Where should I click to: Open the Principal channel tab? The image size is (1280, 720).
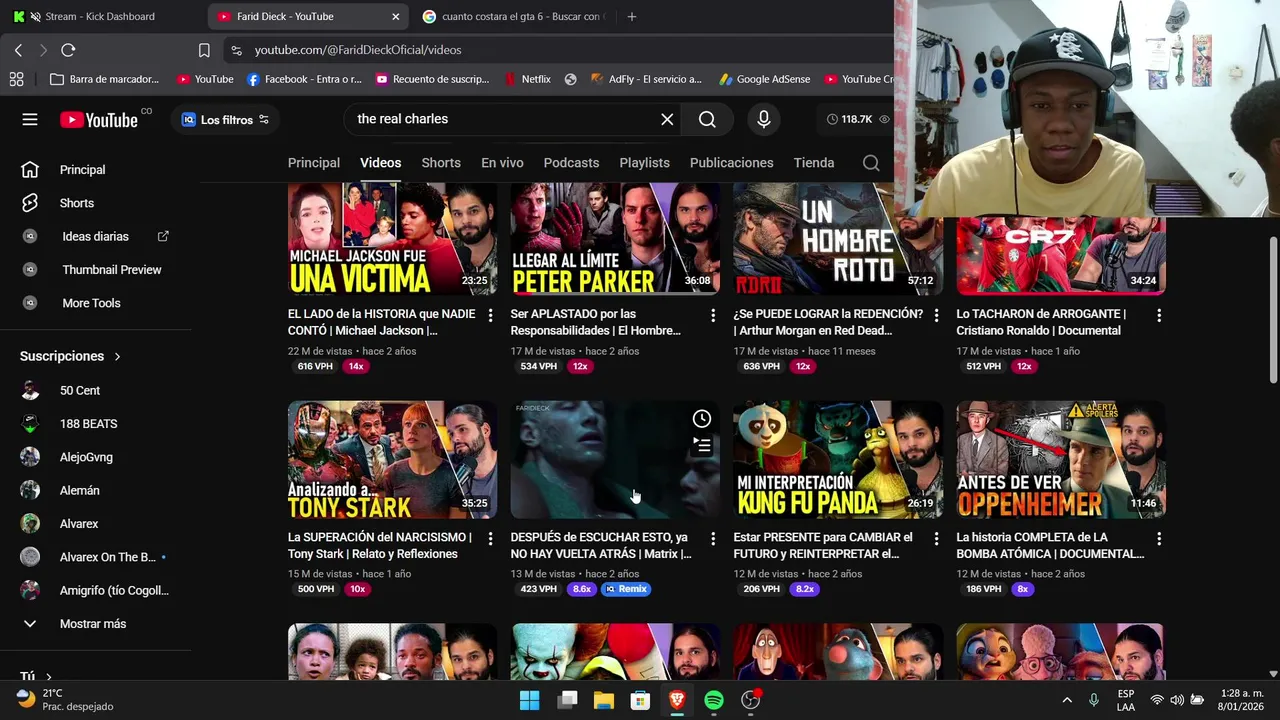click(x=314, y=163)
